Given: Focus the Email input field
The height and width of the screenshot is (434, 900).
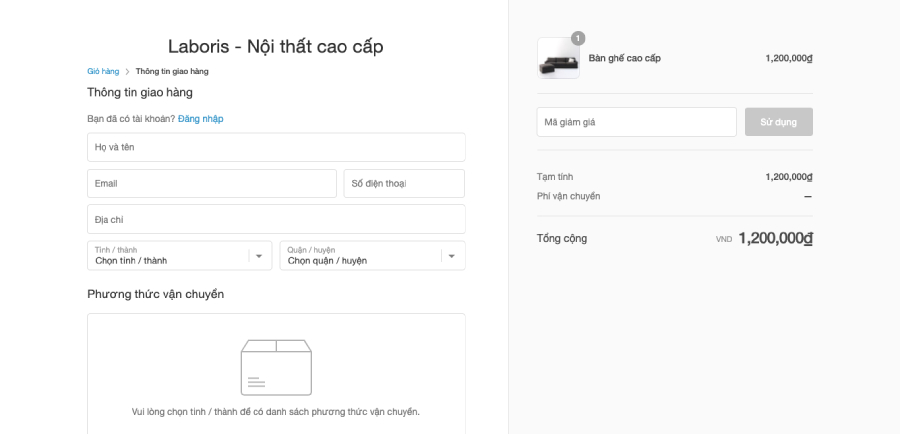Looking at the screenshot, I should pos(212,183).
